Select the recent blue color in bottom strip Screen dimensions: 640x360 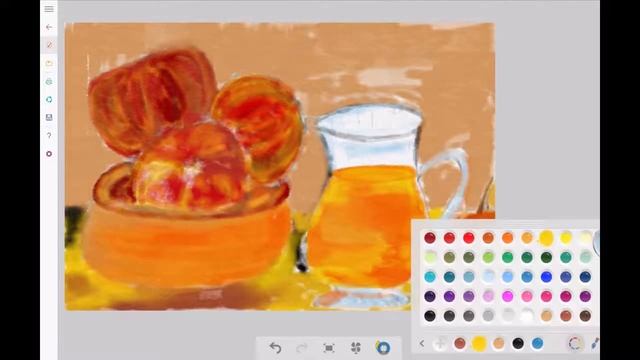pyautogui.click(x=538, y=344)
